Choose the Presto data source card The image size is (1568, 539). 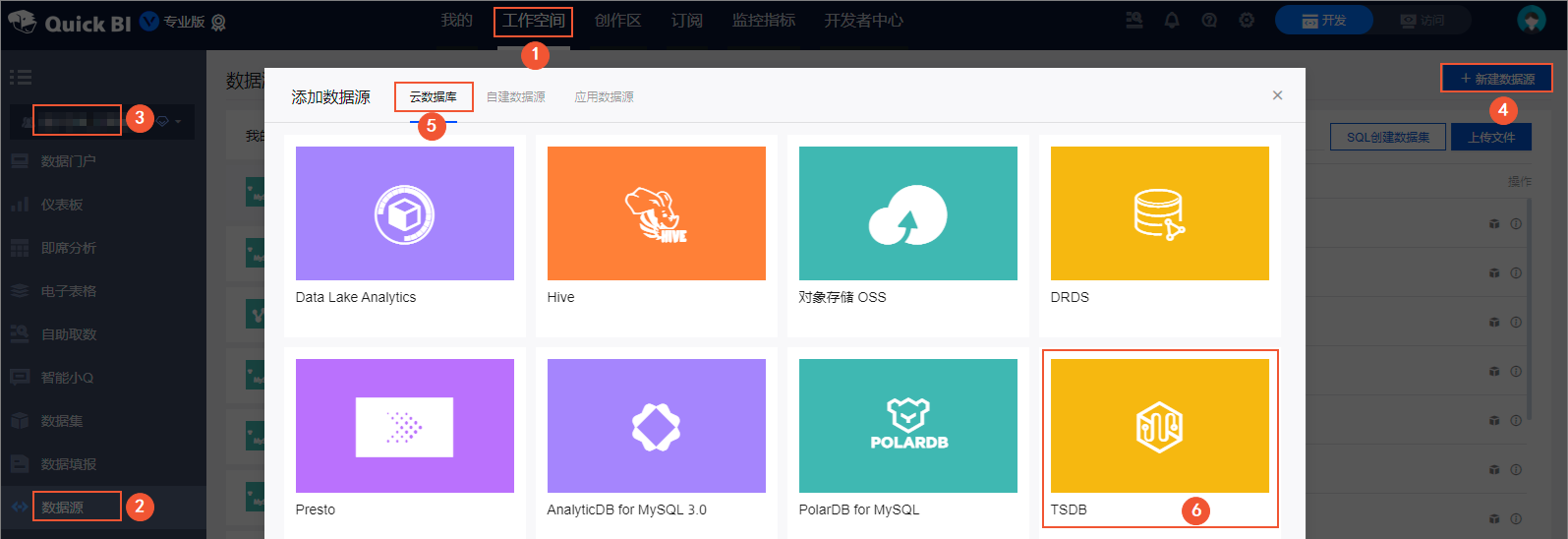click(405, 443)
